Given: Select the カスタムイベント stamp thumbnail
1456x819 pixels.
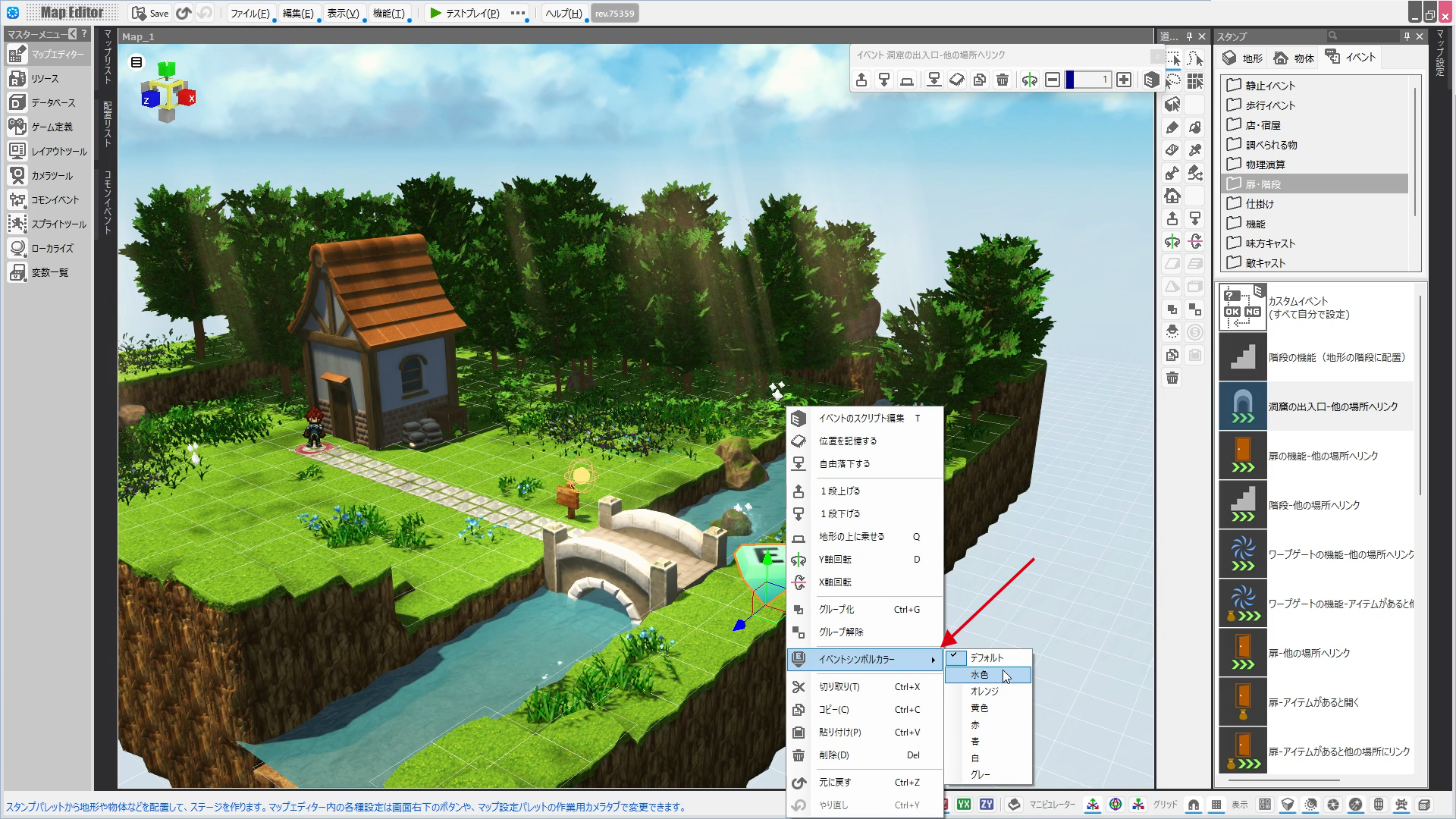Looking at the screenshot, I should point(1242,307).
